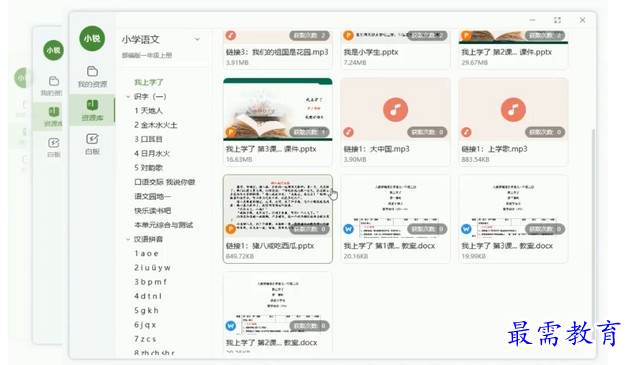The height and width of the screenshot is (365, 629).
Task: Open the 小学语文 subject dropdown
Action: click(197, 39)
